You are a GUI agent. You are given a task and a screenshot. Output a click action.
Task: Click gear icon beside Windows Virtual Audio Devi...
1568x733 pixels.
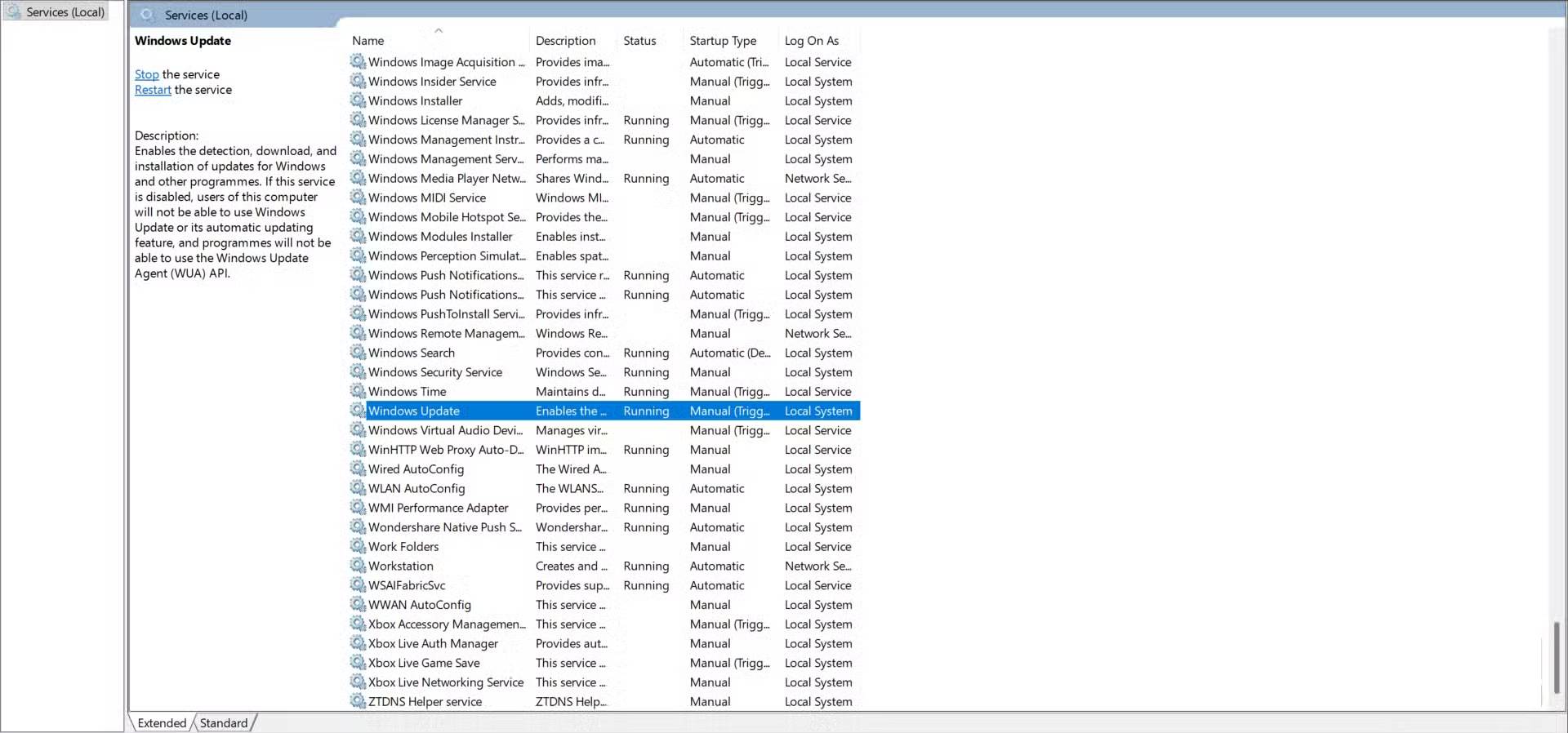[358, 430]
